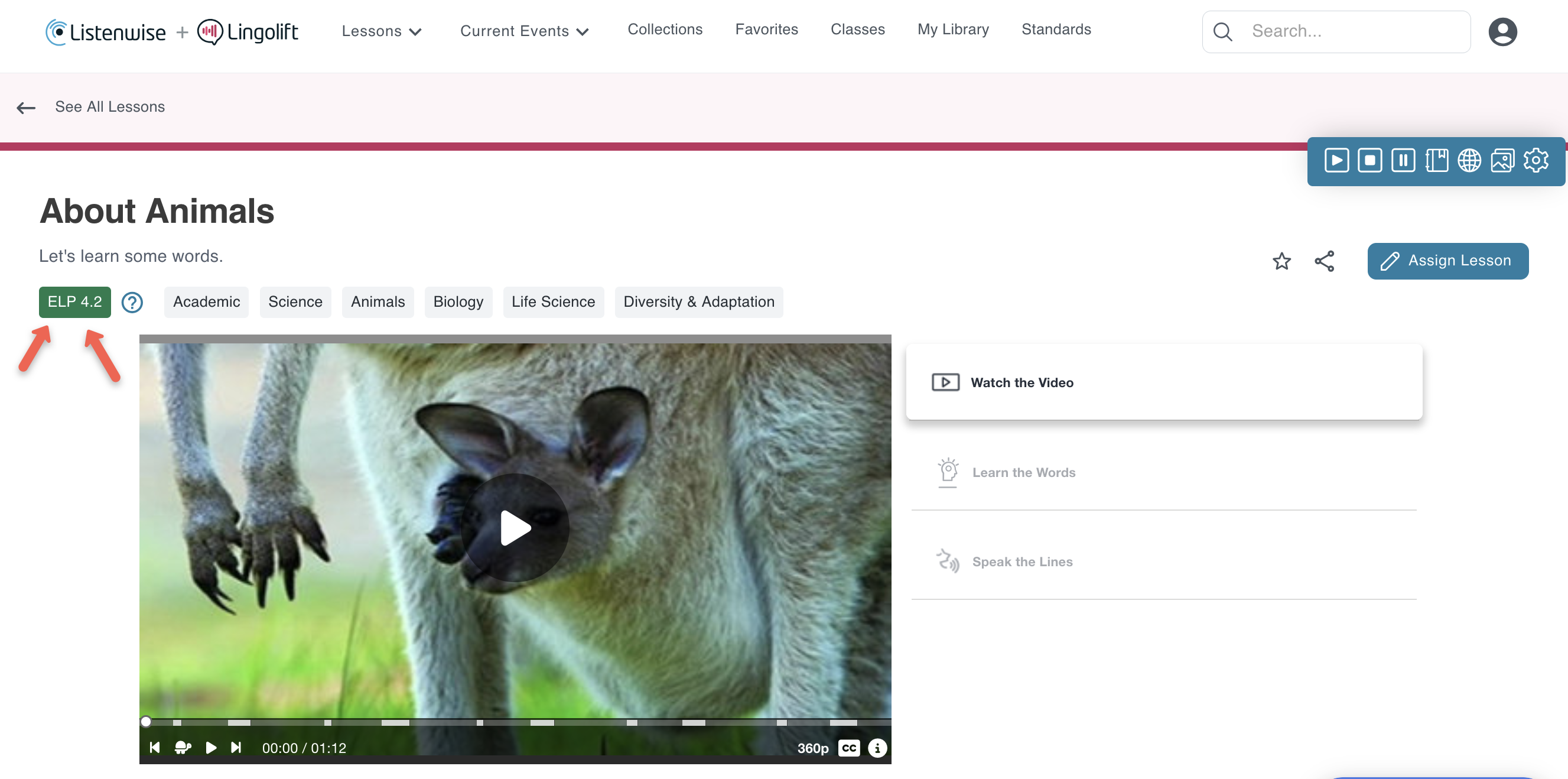The width and height of the screenshot is (1568, 779).
Task: Click the Assign Lesson button
Action: click(x=1448, y=261)
